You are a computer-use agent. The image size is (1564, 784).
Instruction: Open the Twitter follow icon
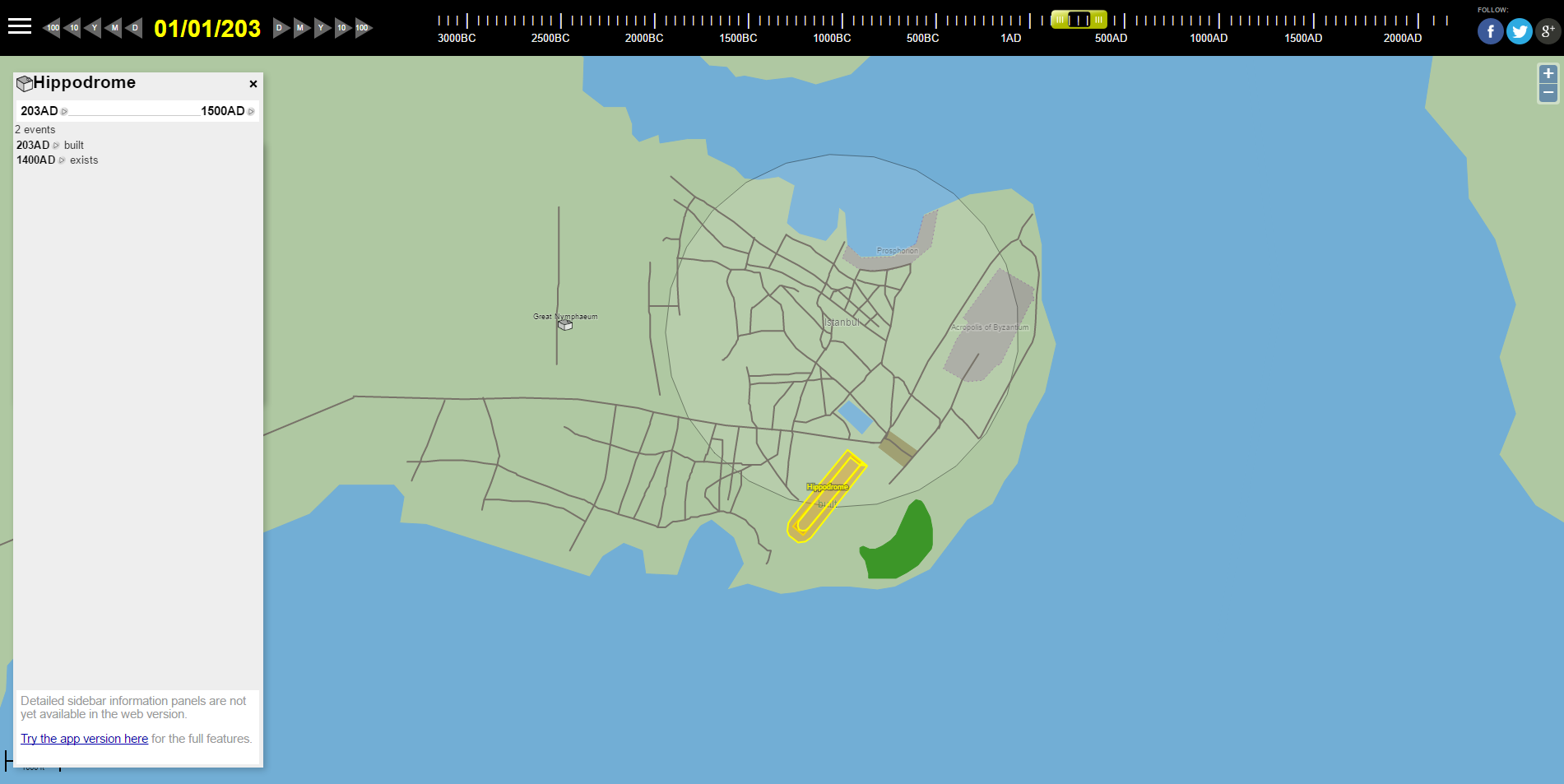pyautogui.click(x=1519, y=31)
